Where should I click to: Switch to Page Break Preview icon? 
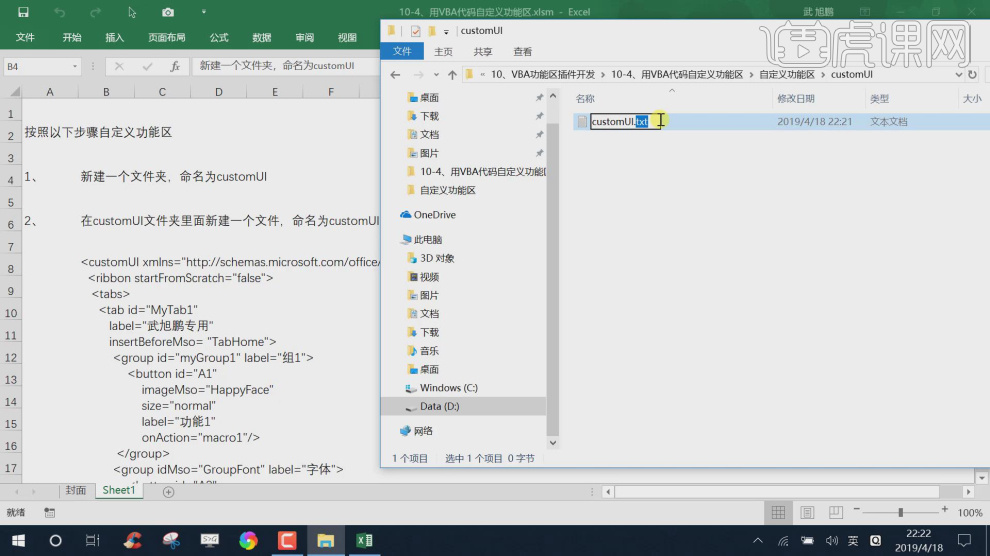click(835, 512)
